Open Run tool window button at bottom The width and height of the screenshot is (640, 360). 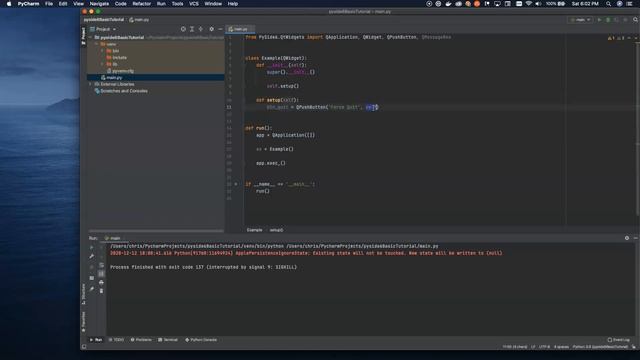(96, 340)
